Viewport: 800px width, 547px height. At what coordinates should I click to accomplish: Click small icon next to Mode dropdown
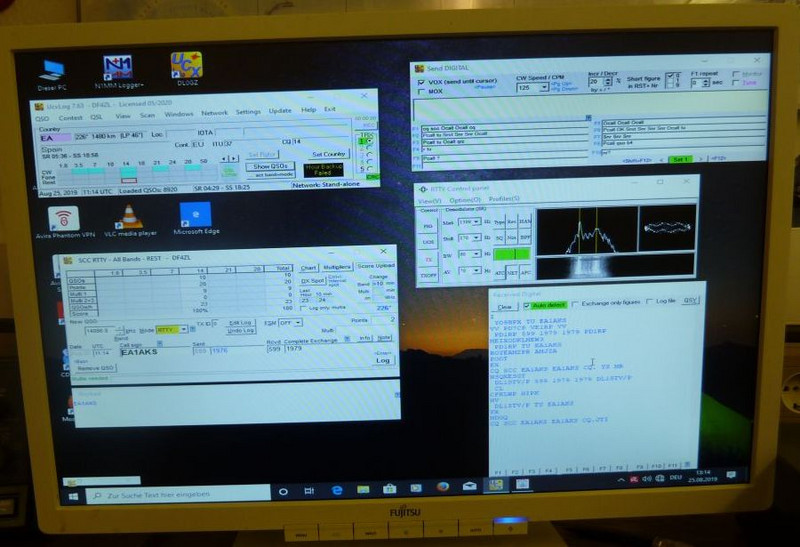(192, 329)
